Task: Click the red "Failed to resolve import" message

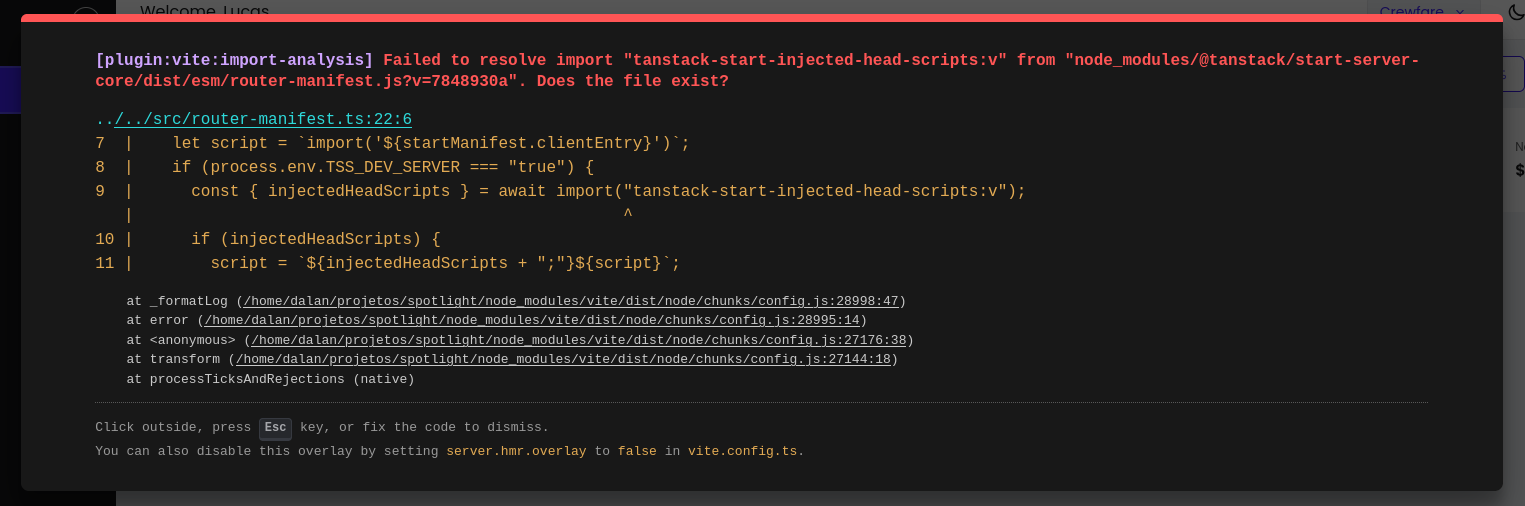Action: [757, 70]
